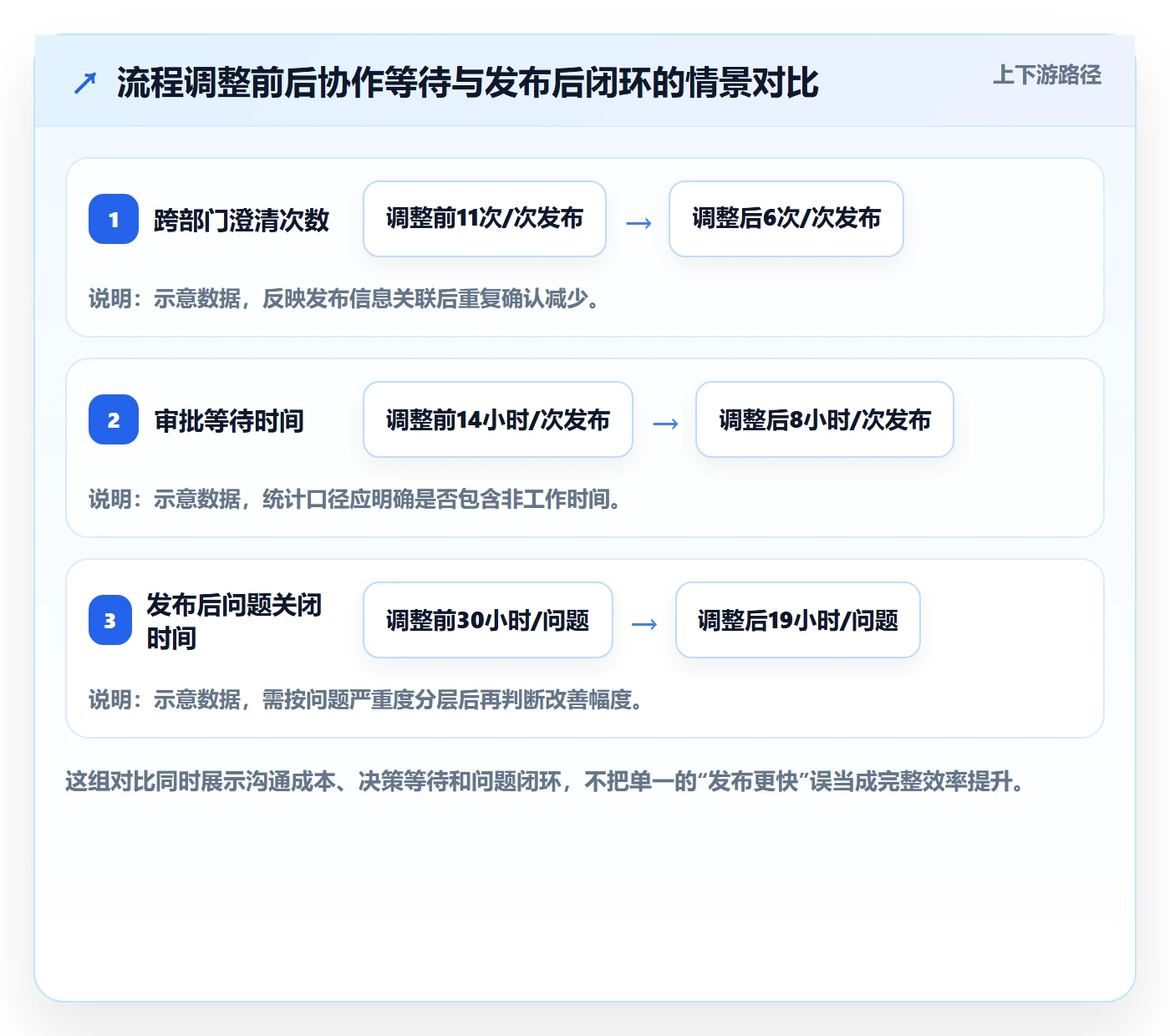Click the 调整前11次/次发布 pill
1170x1036 pixels.
485,219
